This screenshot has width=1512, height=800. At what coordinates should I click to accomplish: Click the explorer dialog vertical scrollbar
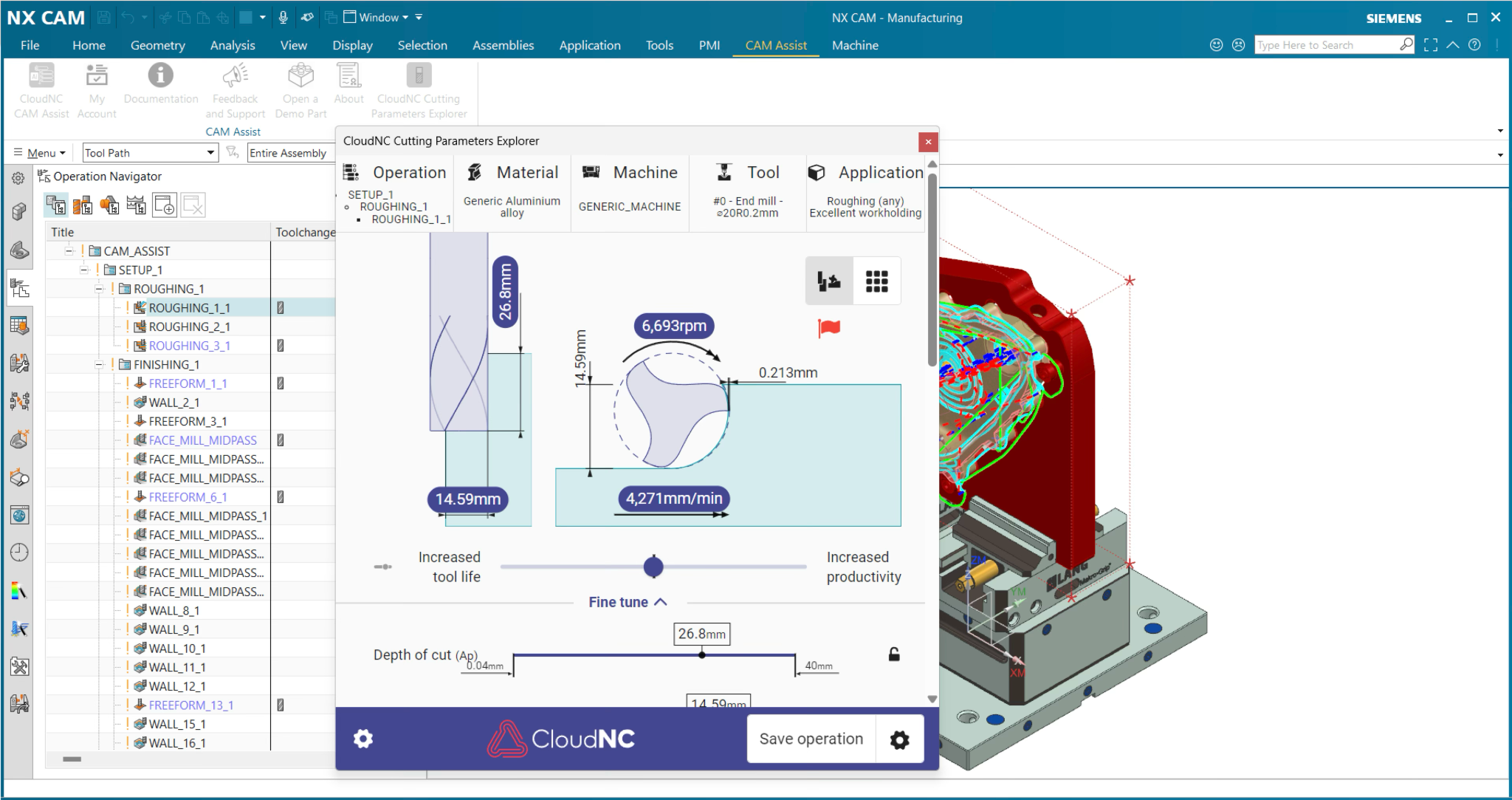tap(932, 270)
